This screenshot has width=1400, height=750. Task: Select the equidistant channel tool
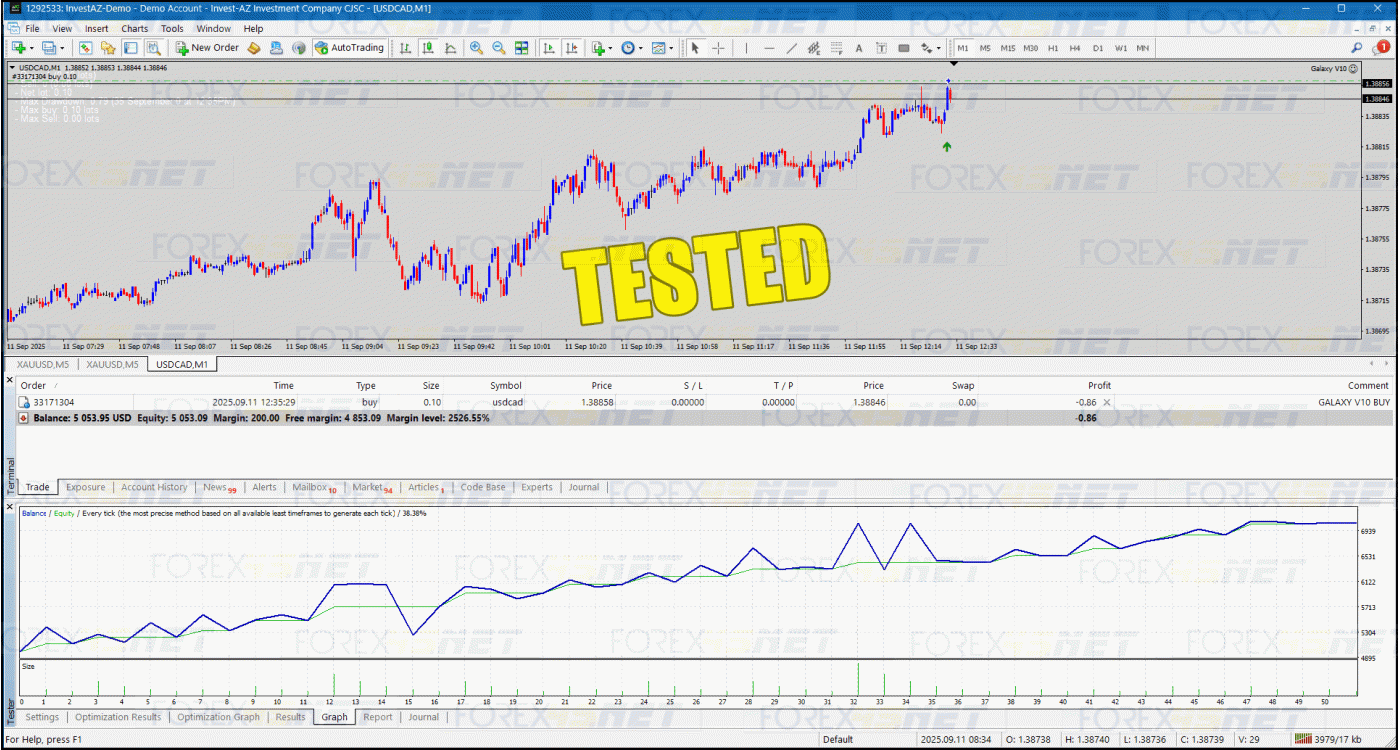[814, 47]
